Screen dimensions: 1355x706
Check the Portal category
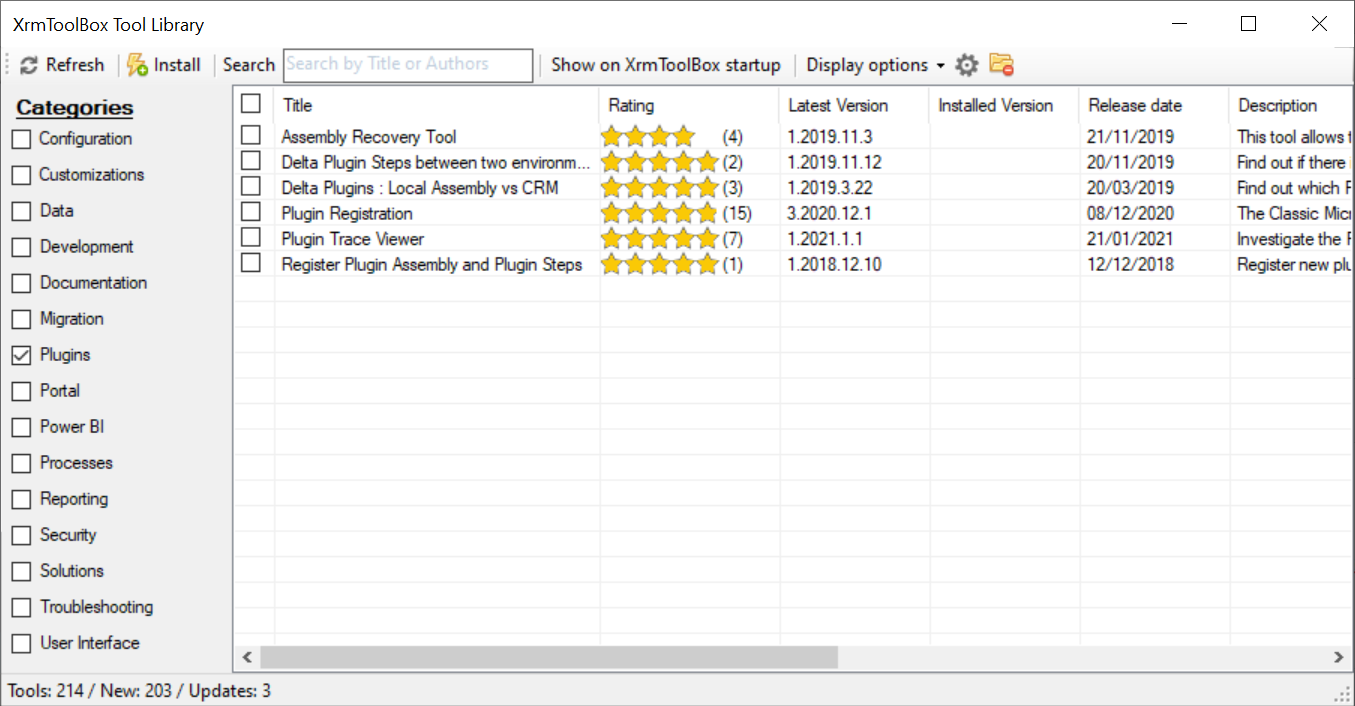(21, 391)
